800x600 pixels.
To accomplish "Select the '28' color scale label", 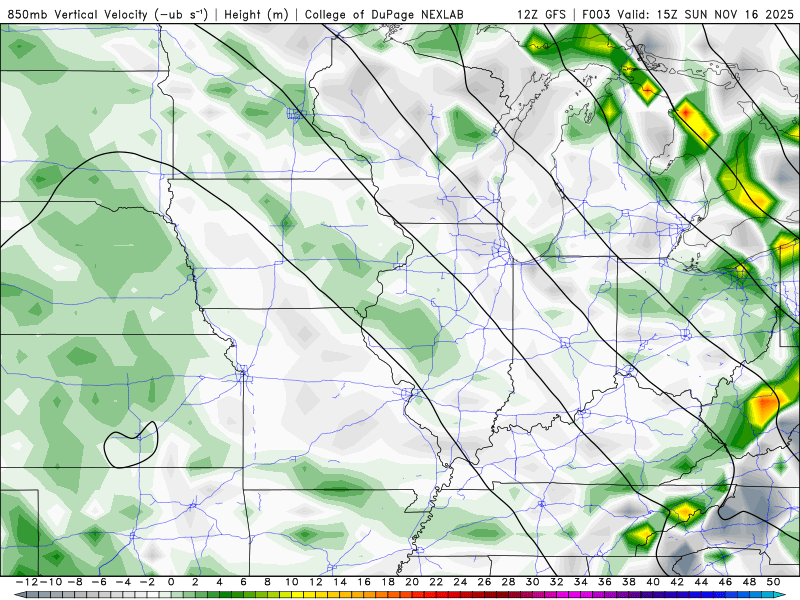I will (x=508, y=582).
